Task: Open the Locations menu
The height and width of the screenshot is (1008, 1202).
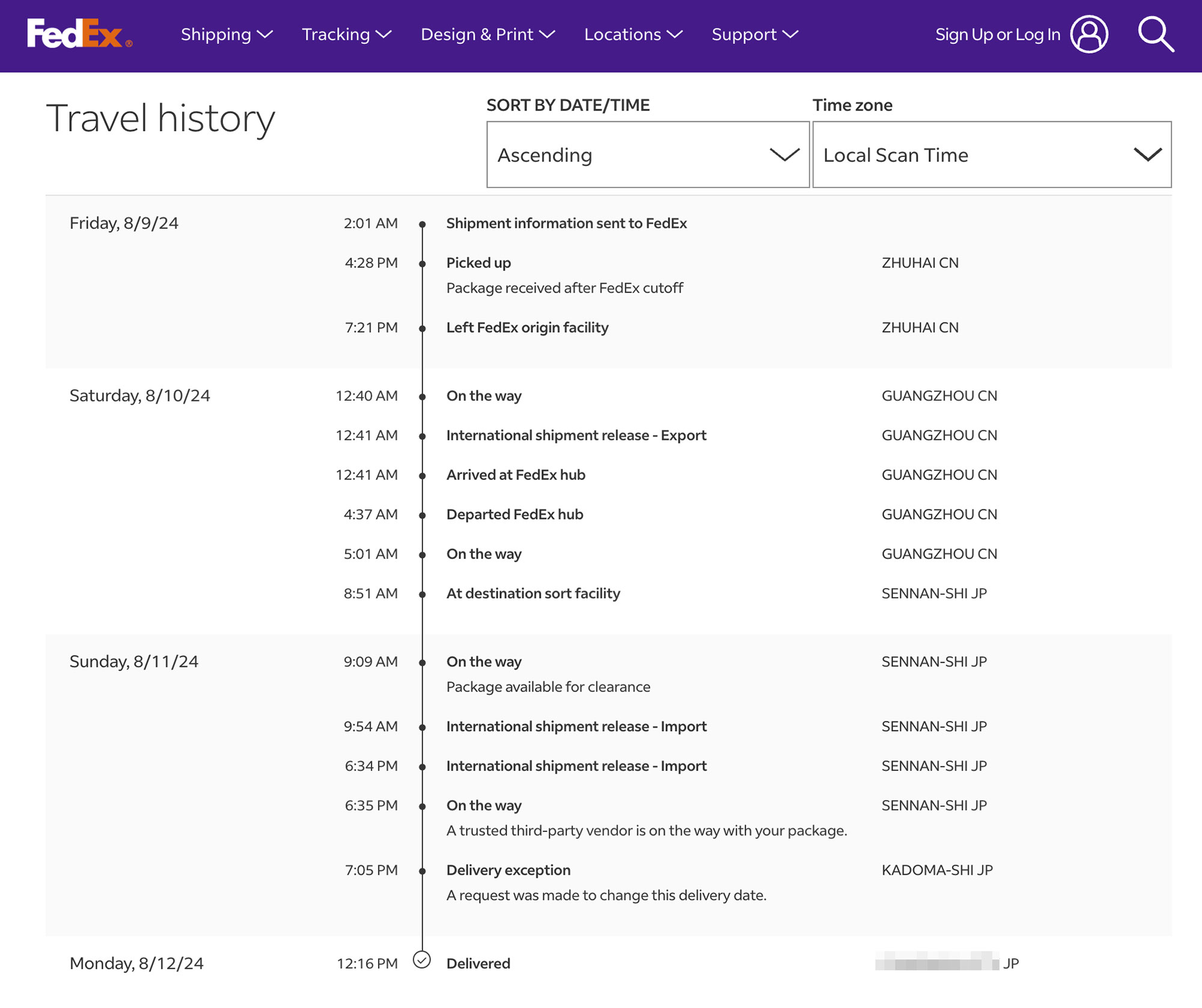Action: pyautogui.click(x=633, y=34)
